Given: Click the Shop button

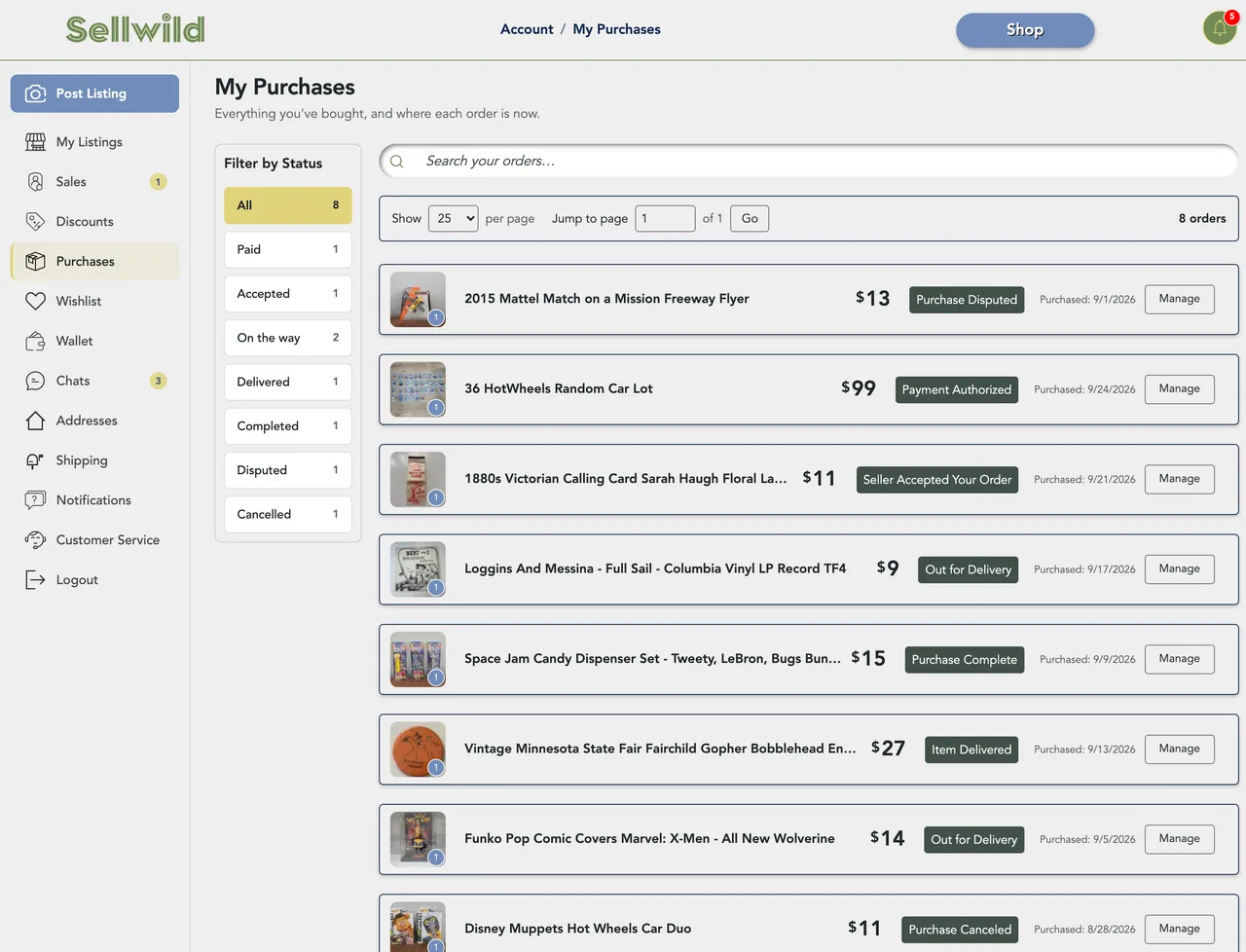Looking at the screenshot, I should pyautogui.click(x=1025, y=30).
